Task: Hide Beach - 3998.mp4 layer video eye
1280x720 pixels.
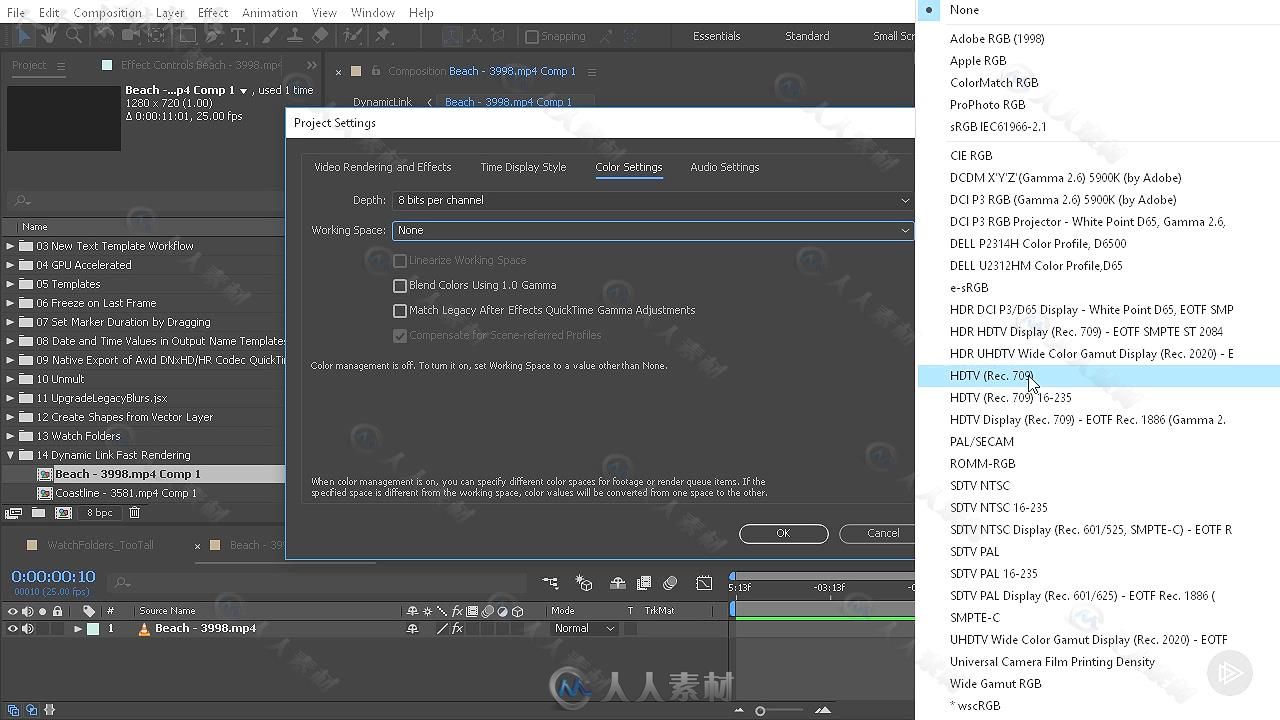Action: [13, 629]
